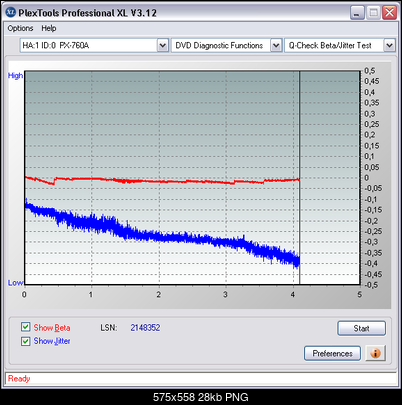The height and width of the screenshot is (405, 402).
Task: Open the Options menu
Action: coord(20,28)
